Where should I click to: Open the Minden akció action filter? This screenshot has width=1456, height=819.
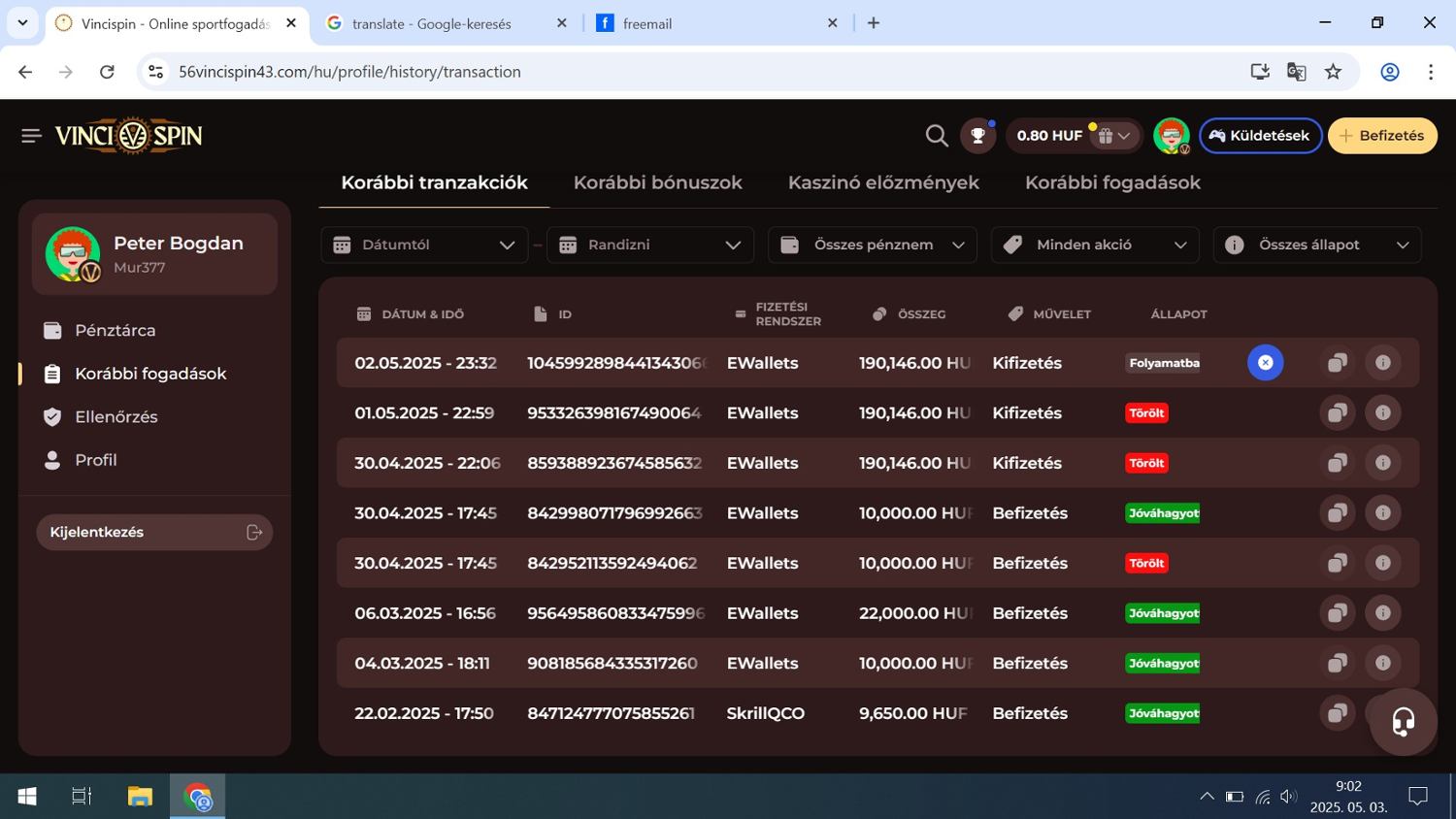click(1094, 245)
